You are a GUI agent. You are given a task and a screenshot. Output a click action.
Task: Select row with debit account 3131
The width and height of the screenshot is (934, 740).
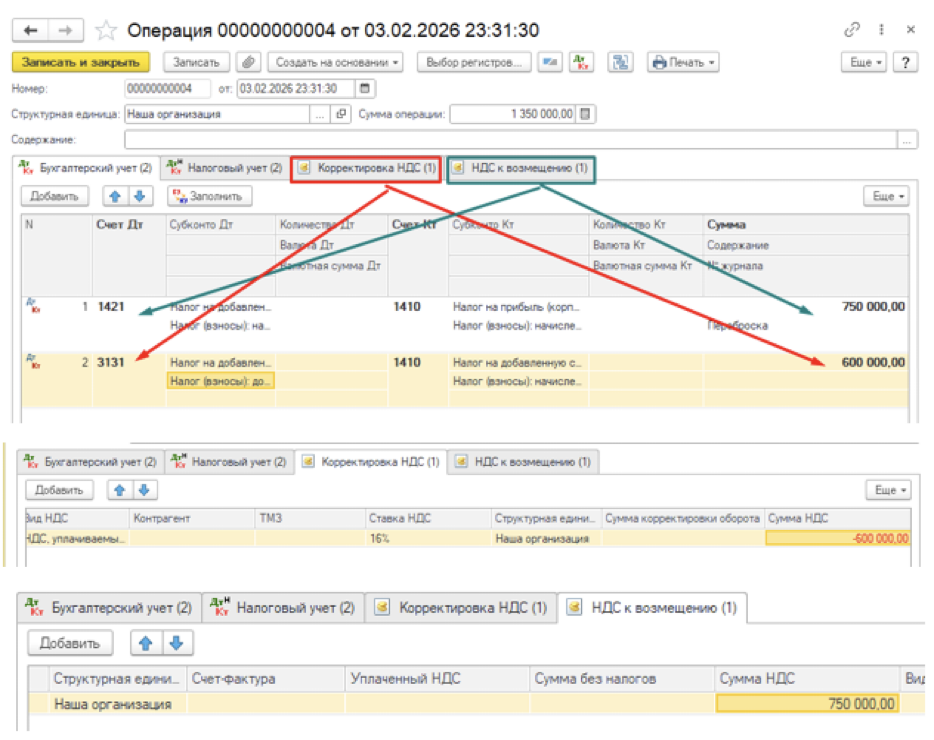pos(111,363)
